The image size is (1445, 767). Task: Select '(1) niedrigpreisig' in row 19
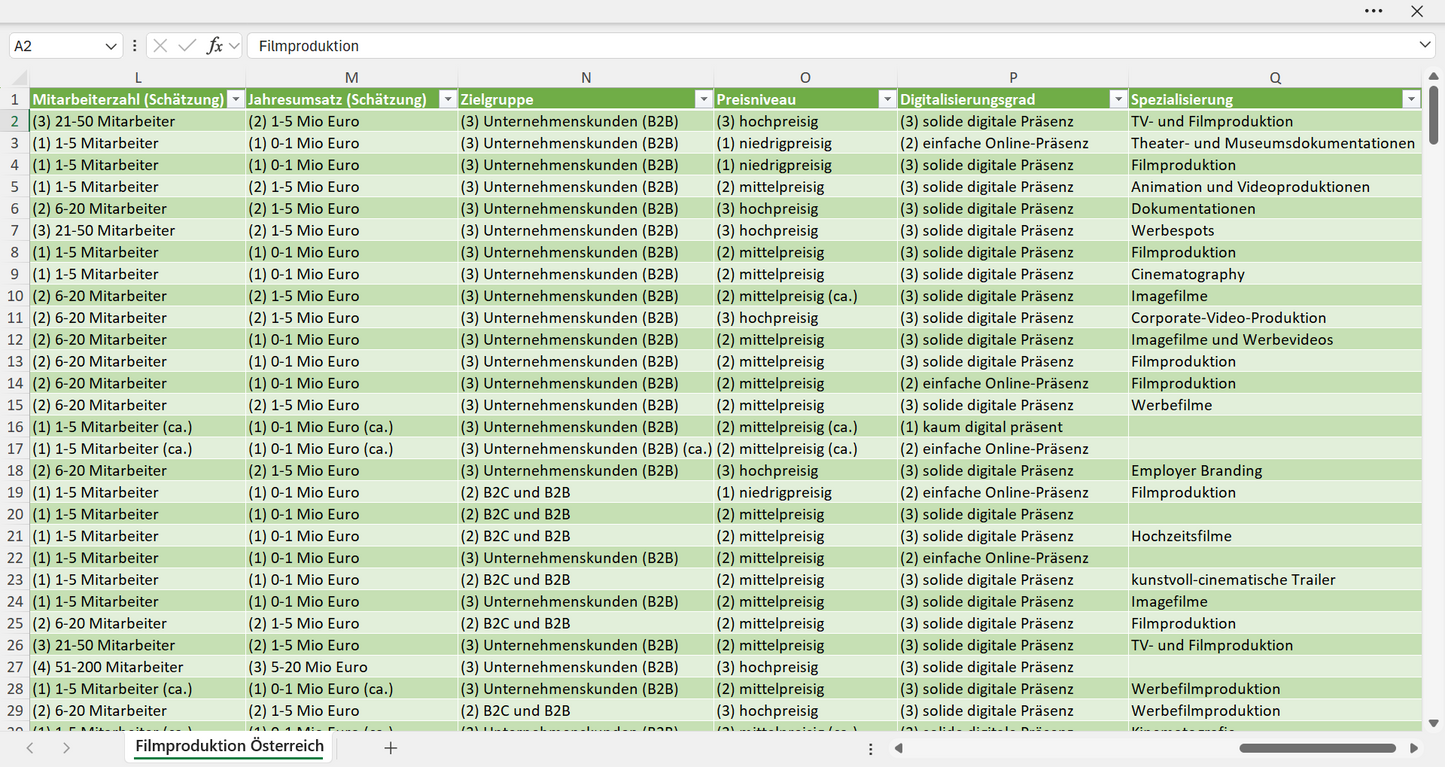806,493
